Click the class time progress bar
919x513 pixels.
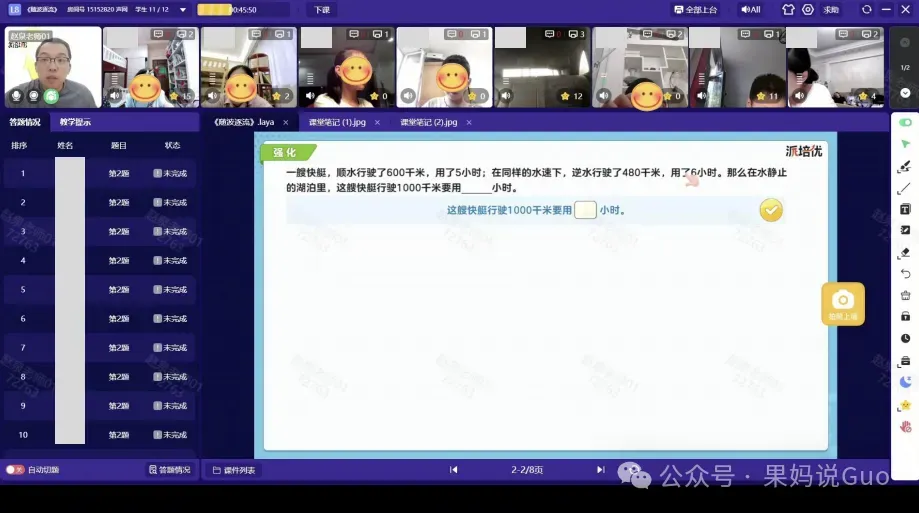click(243, 10)
